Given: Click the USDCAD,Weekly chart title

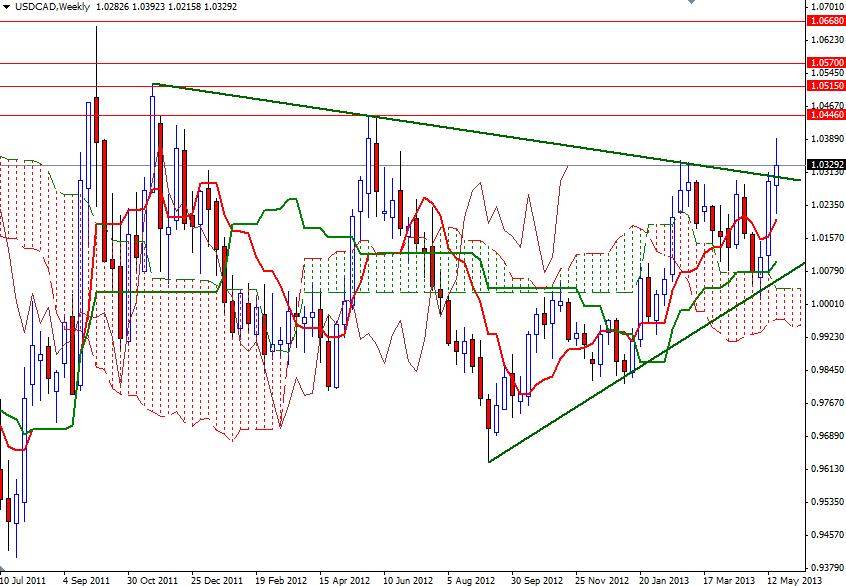Looking at the screenshot, I should (48, 6).
